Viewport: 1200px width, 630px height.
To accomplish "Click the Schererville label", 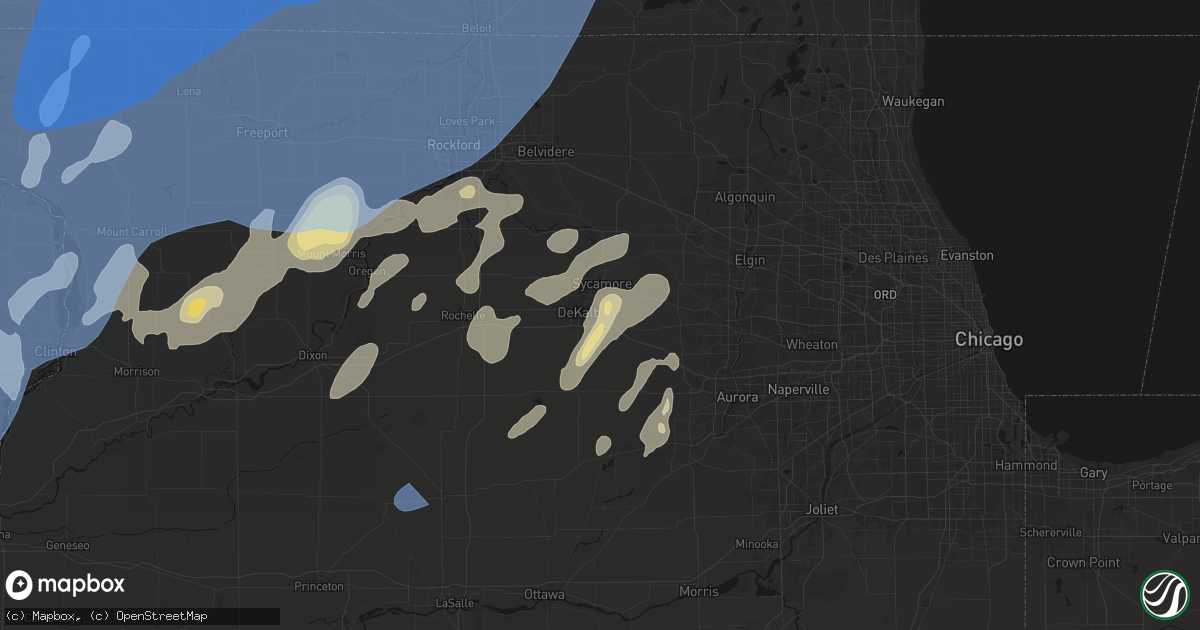I will pyautogui.click(x=1050, y=532).
